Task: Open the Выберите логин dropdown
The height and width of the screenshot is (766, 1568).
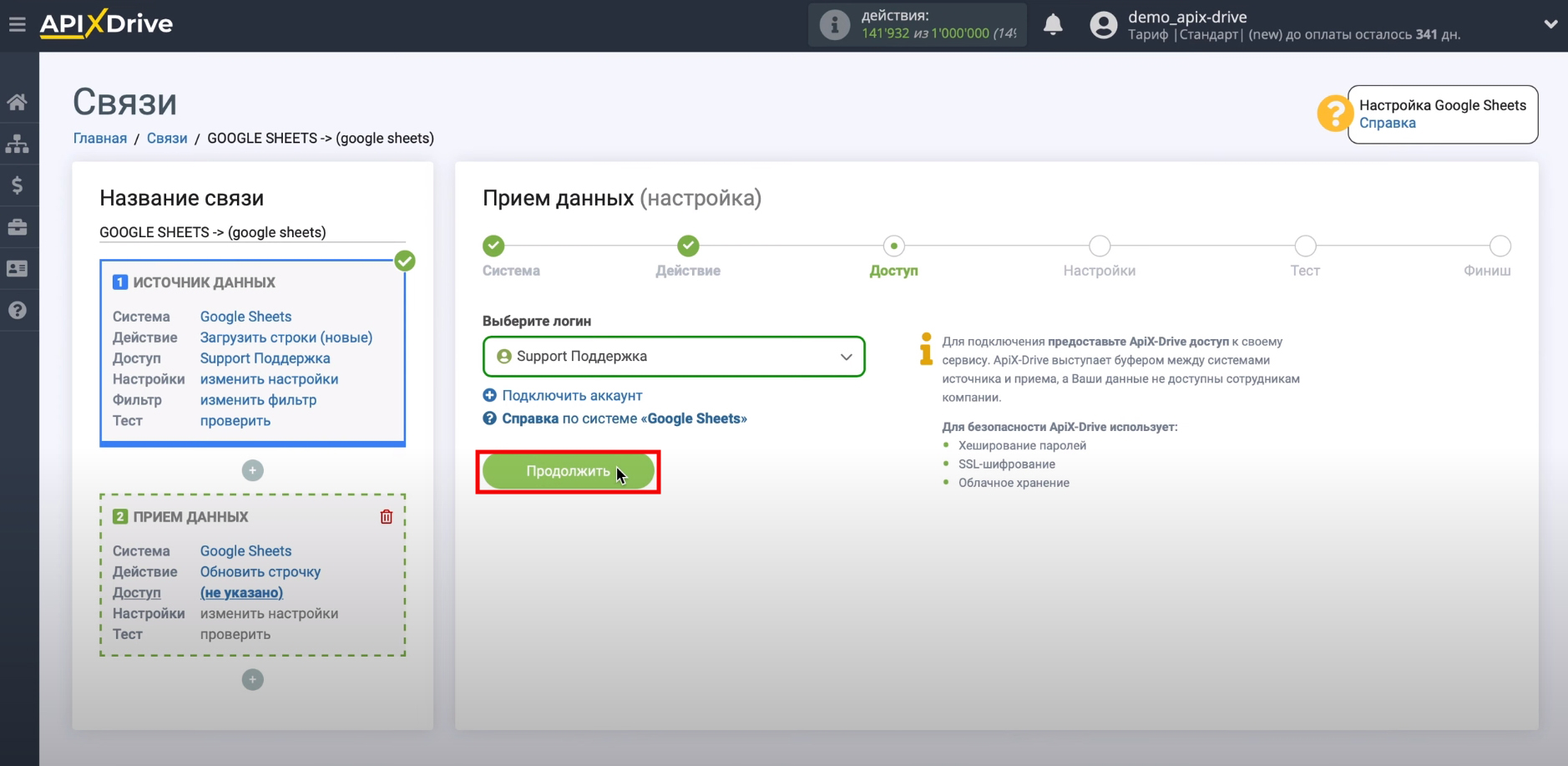Action: (x=674, y=357)
